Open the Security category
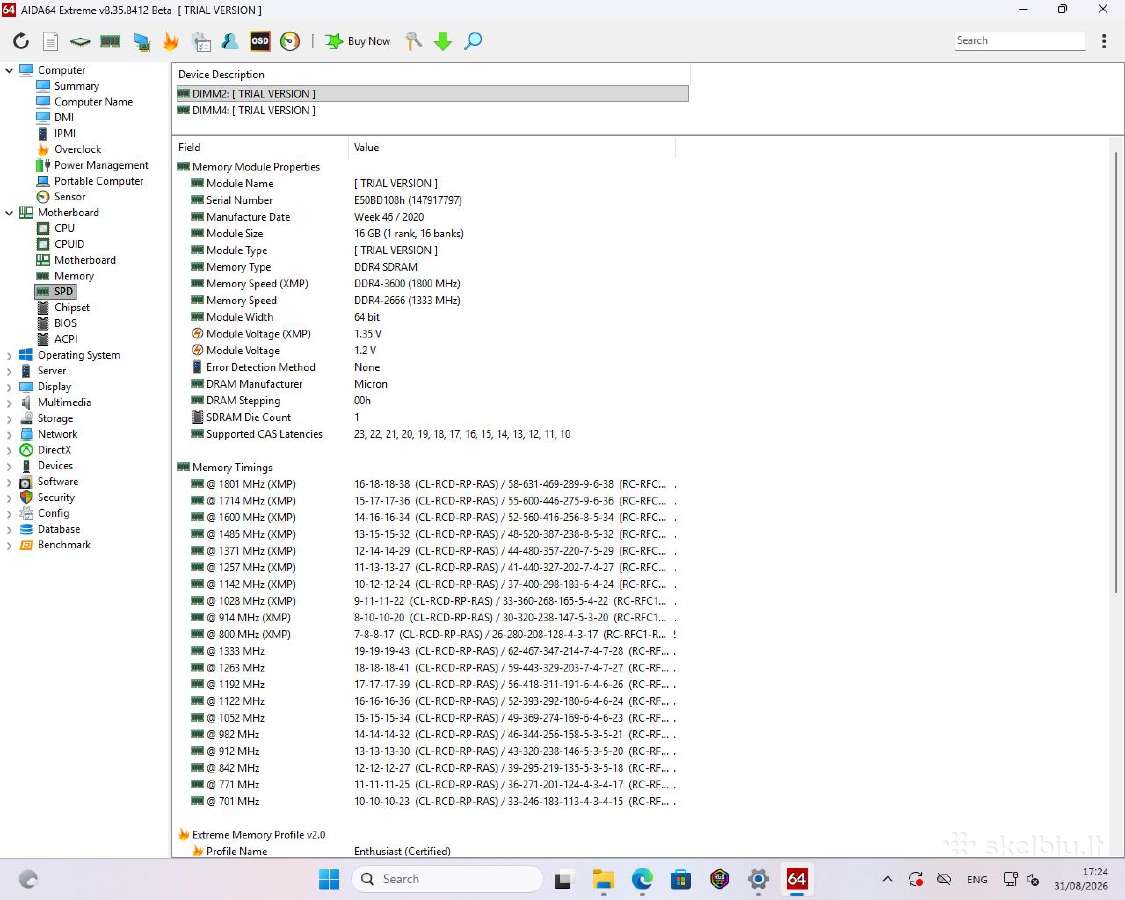 (56, 497)
